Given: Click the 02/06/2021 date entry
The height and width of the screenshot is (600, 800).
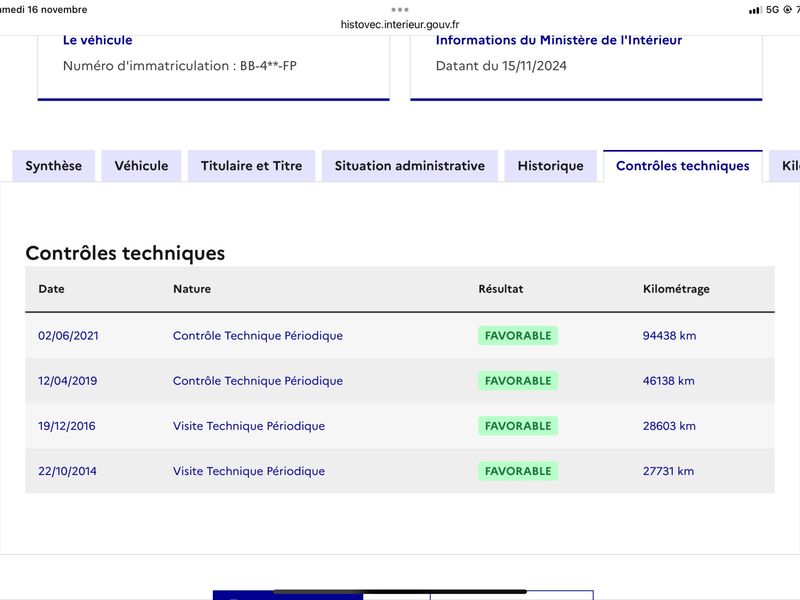Looking at the screenshot, I should point(68,336).
